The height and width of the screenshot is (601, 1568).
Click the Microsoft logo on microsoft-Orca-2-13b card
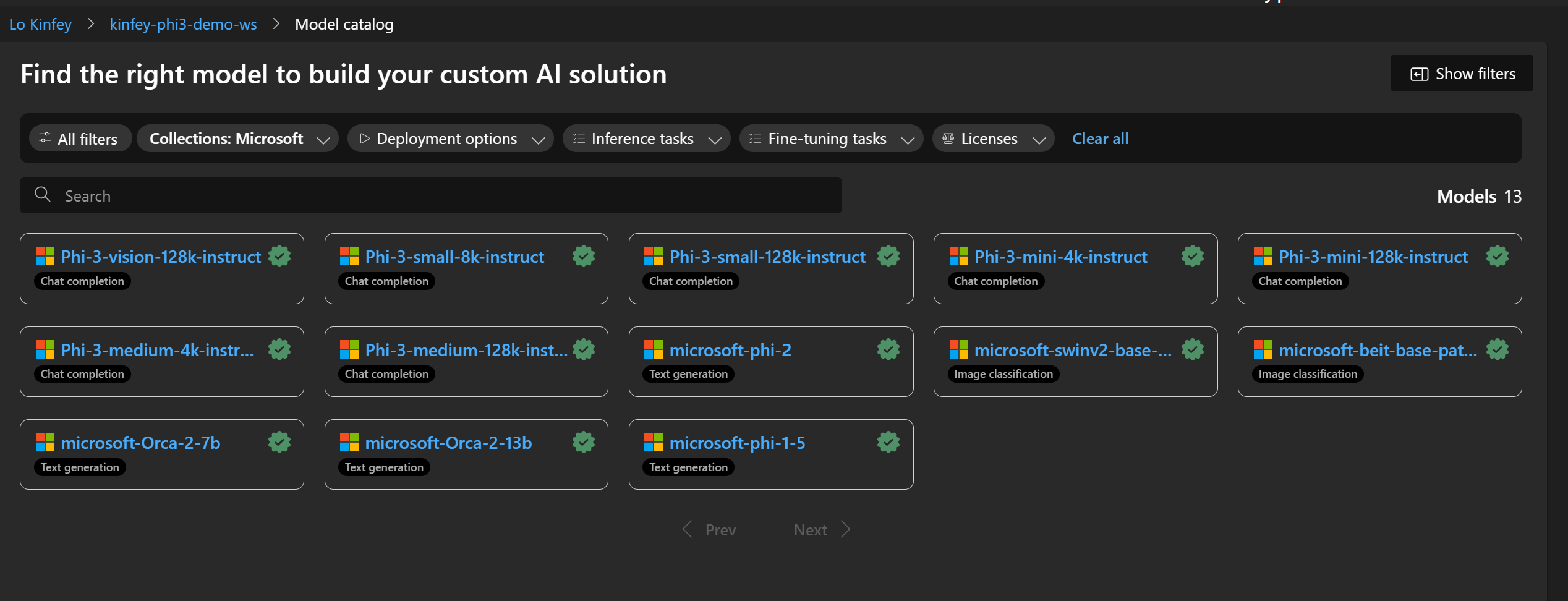[349, 442]
